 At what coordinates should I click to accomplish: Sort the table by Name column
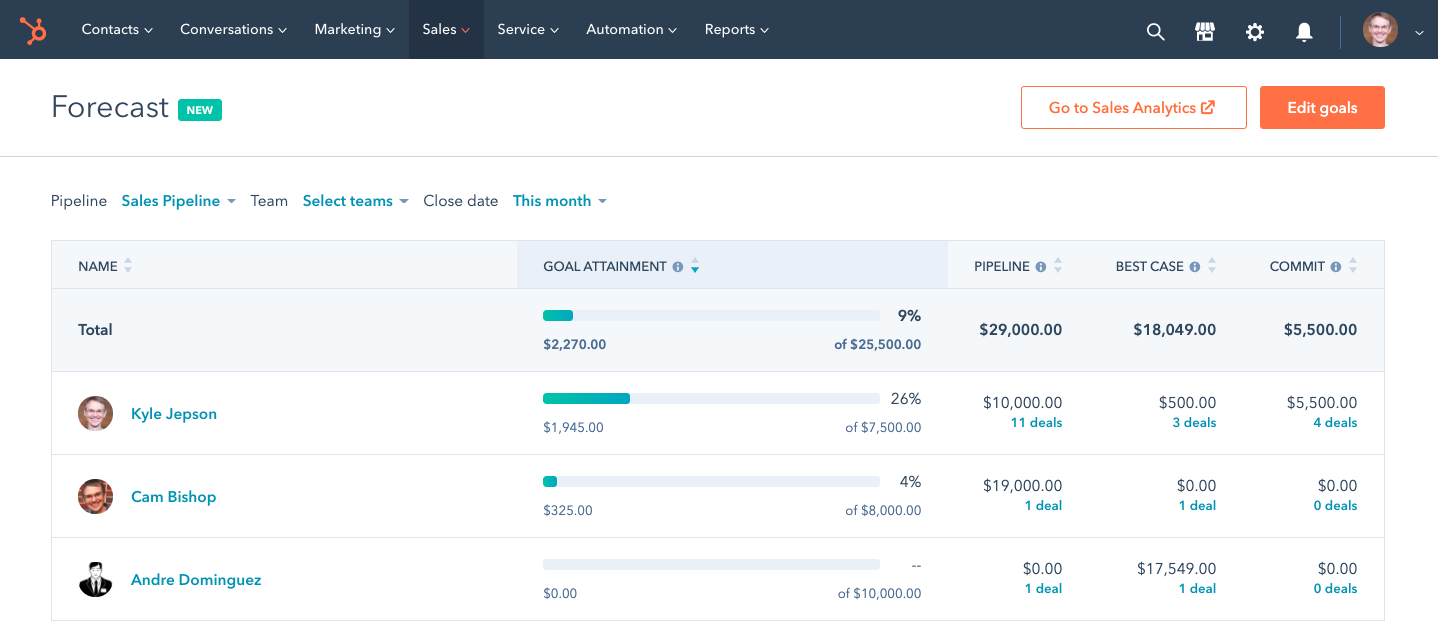click(128, 266)
